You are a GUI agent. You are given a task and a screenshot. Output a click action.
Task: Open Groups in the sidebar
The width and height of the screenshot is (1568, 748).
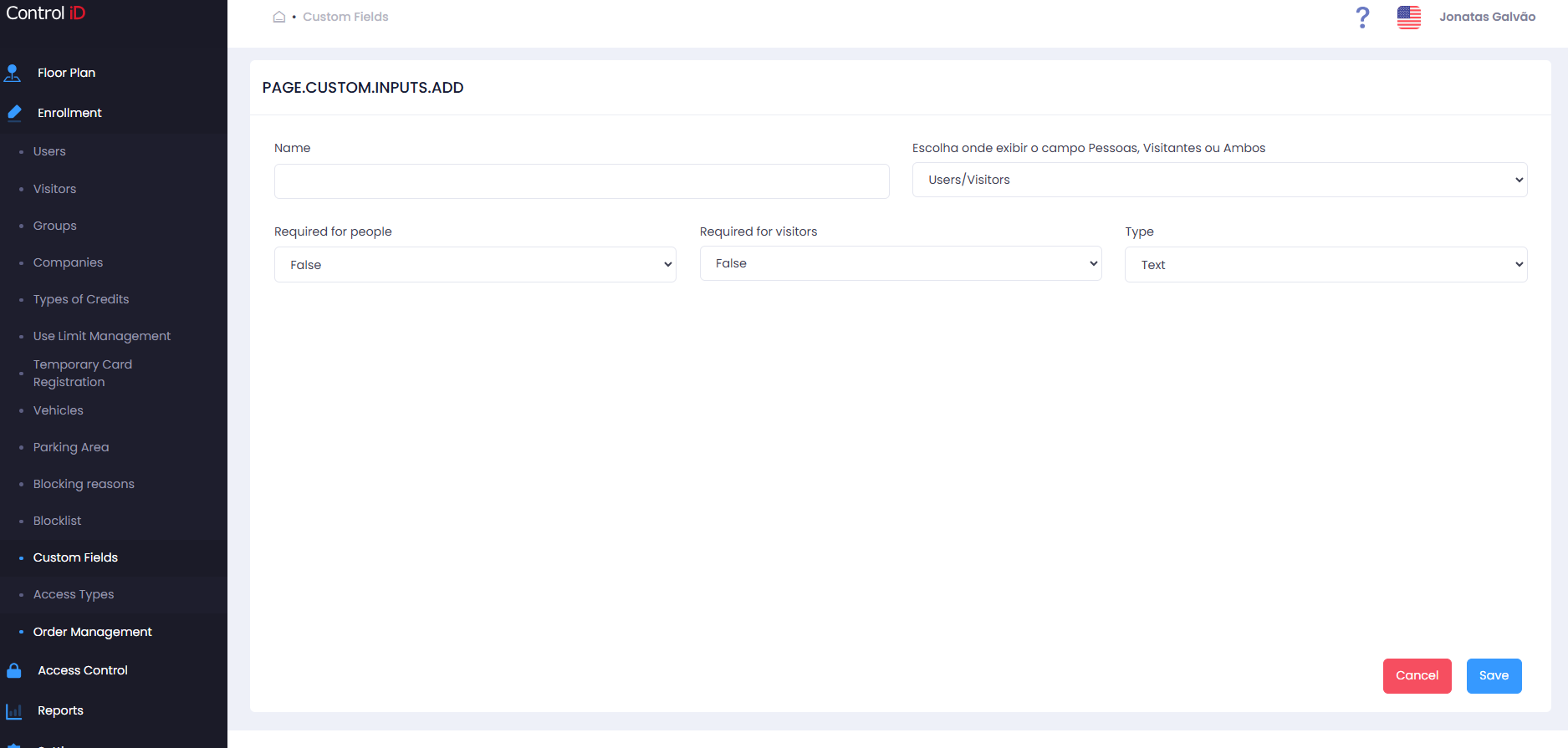click(54, 226)
